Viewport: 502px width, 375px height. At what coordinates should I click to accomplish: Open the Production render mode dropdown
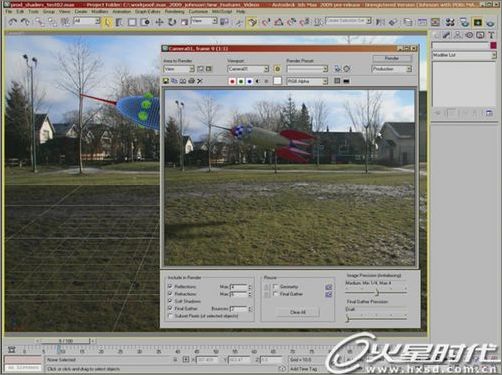[392, 69]
